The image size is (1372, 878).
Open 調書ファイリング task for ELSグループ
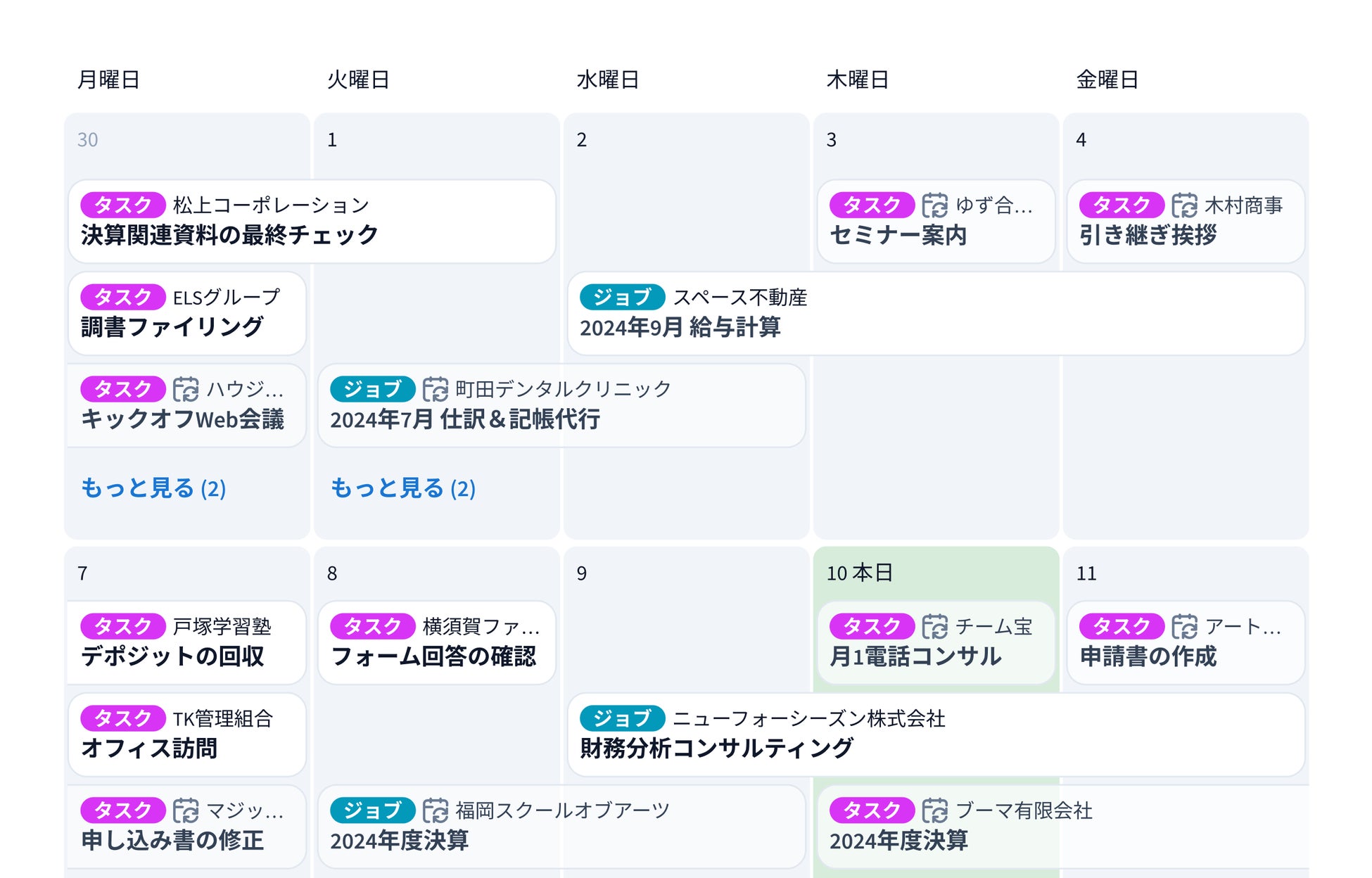coord(186,314)
